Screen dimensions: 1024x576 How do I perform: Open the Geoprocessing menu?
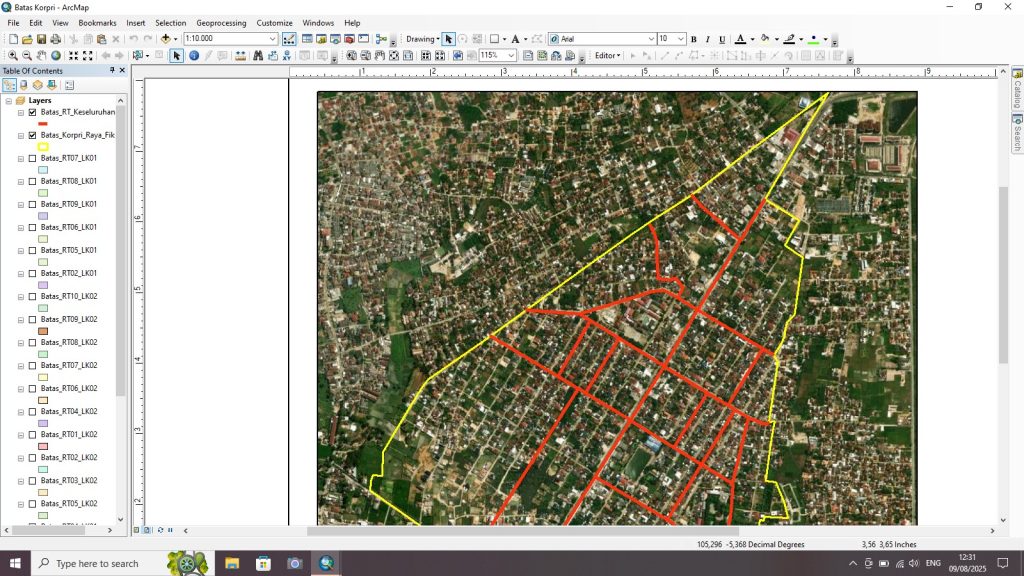click(x=221, y=22)
